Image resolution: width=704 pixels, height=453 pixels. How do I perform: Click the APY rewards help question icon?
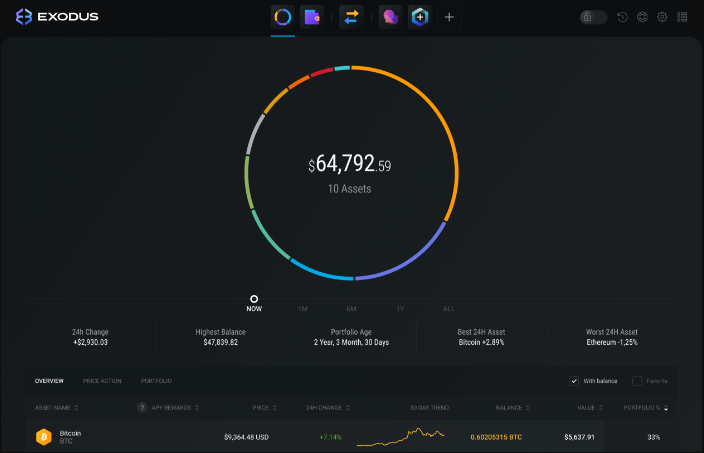tap(142, 408)
